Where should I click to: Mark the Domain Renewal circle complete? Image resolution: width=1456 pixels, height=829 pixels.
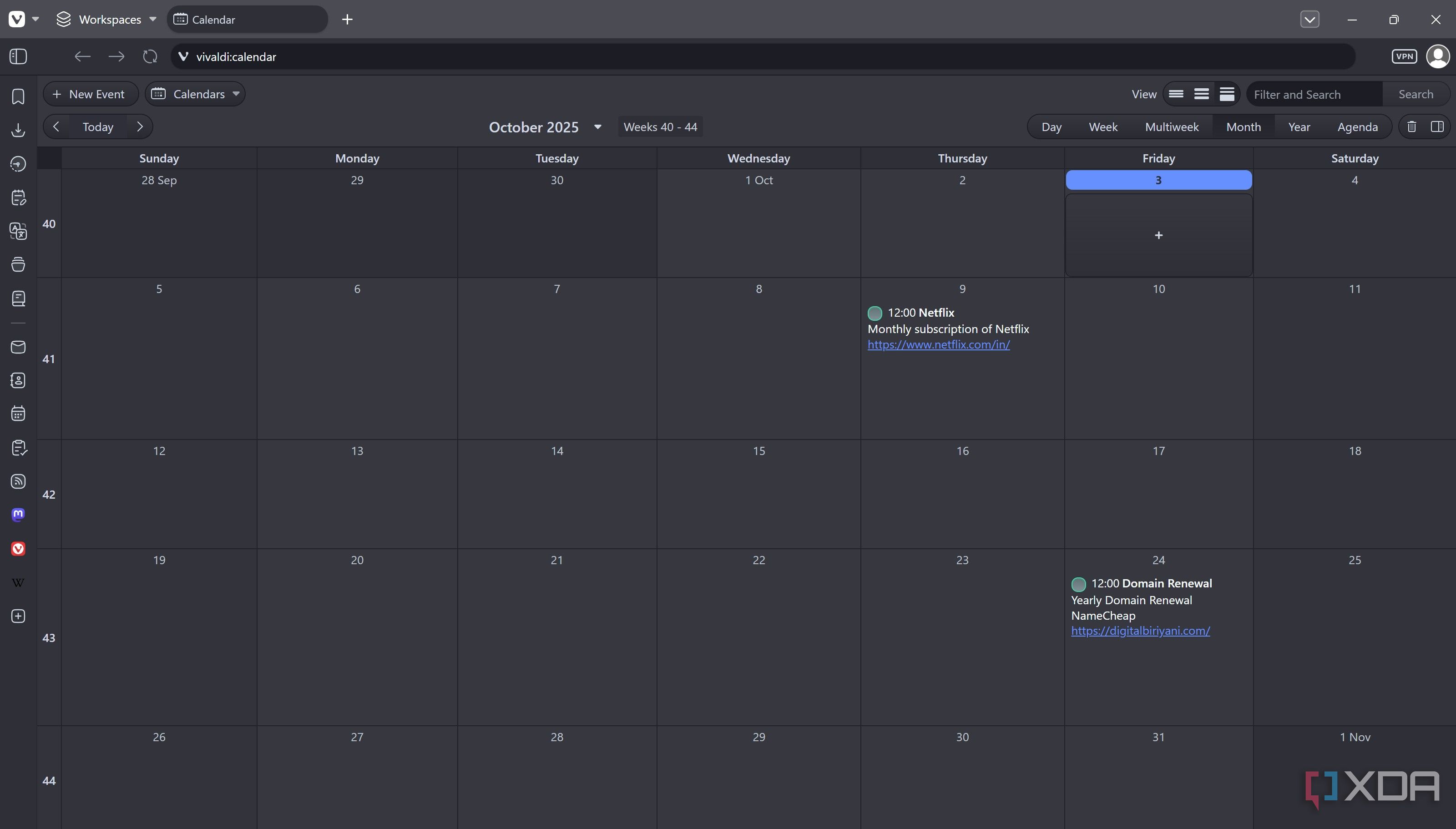(1079, 584)
